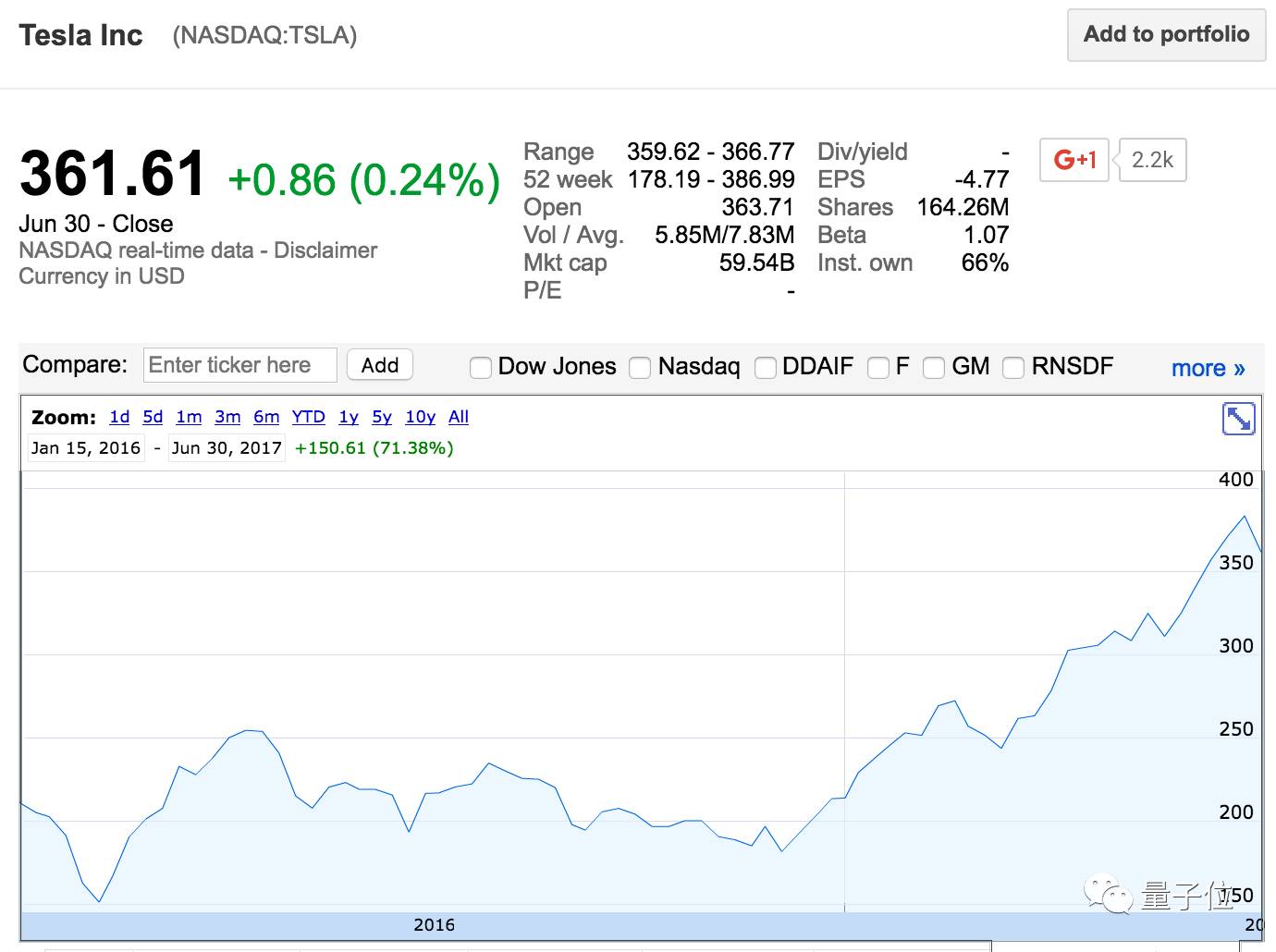This screenshot has height=952, width=1276.
Task: Click the 52 week range 178.19 - 386.99
Action: (x=711, y=179)
